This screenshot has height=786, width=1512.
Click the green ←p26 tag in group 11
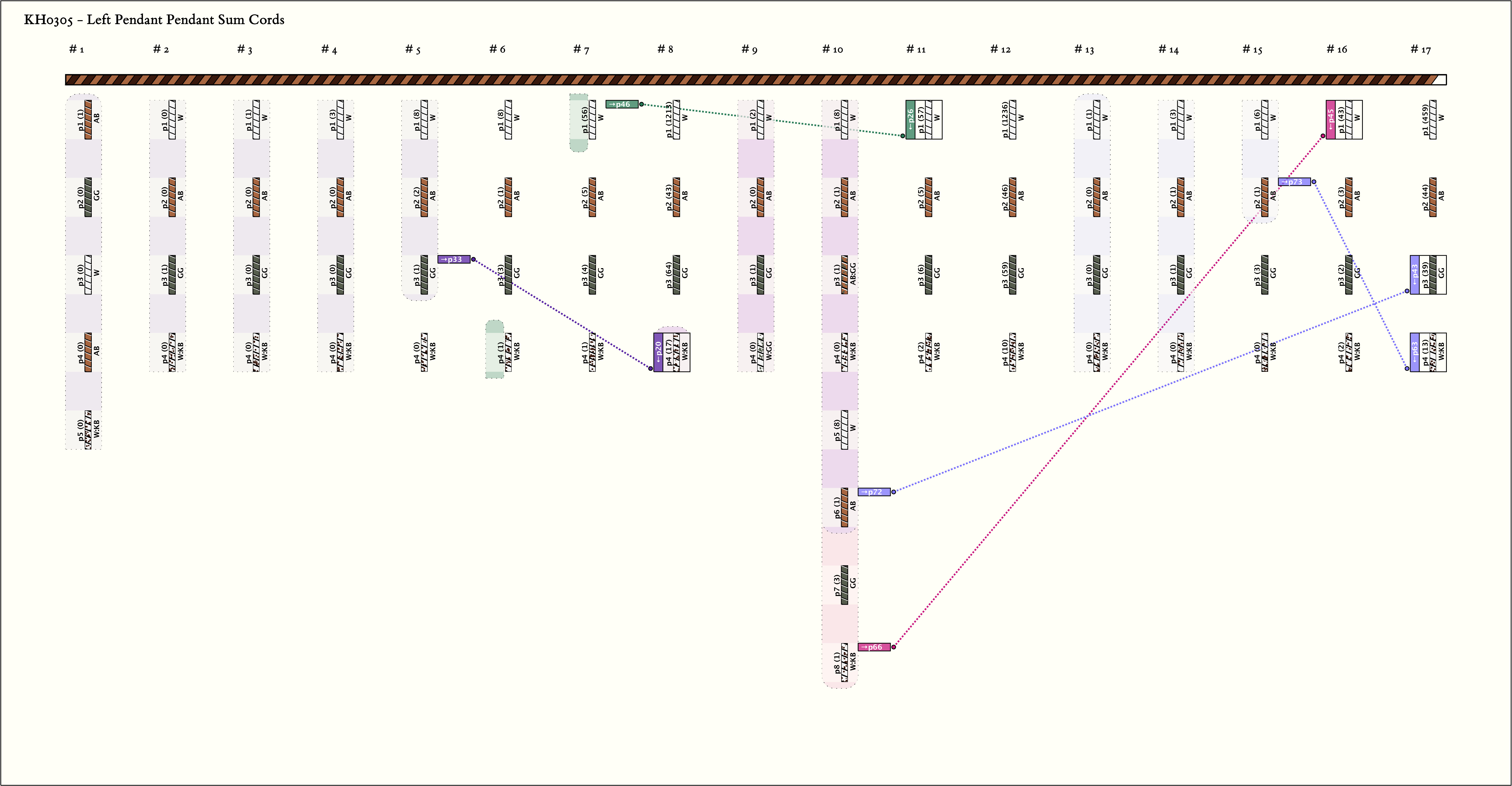(910, 120)
